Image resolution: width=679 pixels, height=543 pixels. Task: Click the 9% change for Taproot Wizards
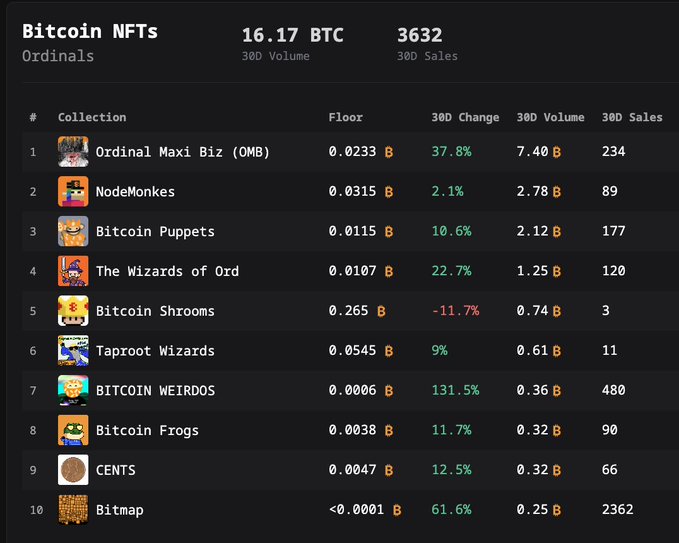tap(440, 351)
